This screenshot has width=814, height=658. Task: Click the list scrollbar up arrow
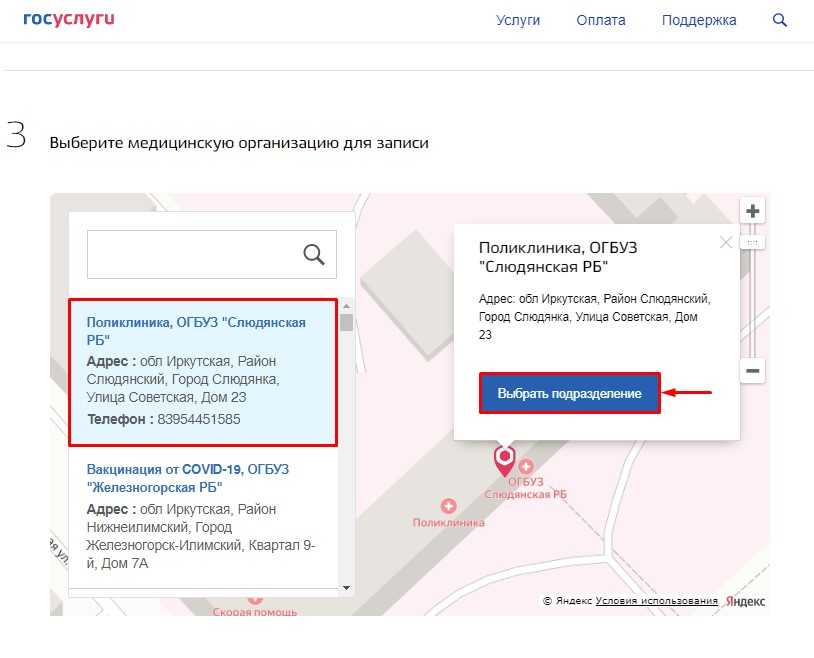(346, 306)
